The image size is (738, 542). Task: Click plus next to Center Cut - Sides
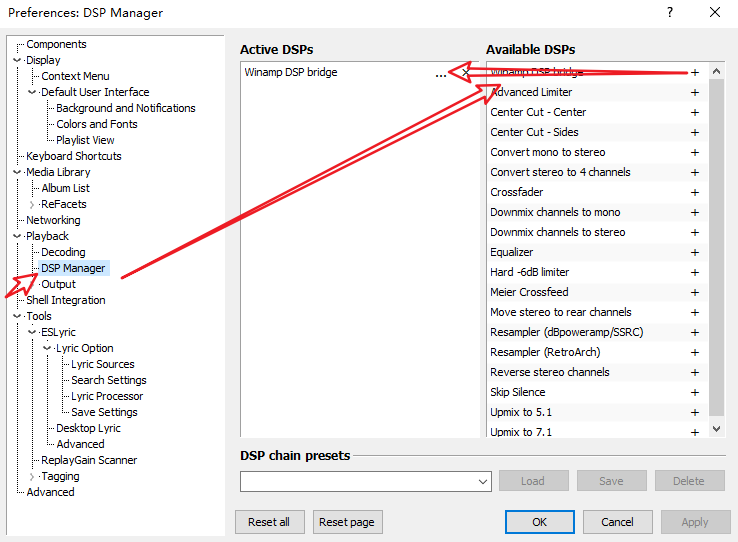[695, 132]
